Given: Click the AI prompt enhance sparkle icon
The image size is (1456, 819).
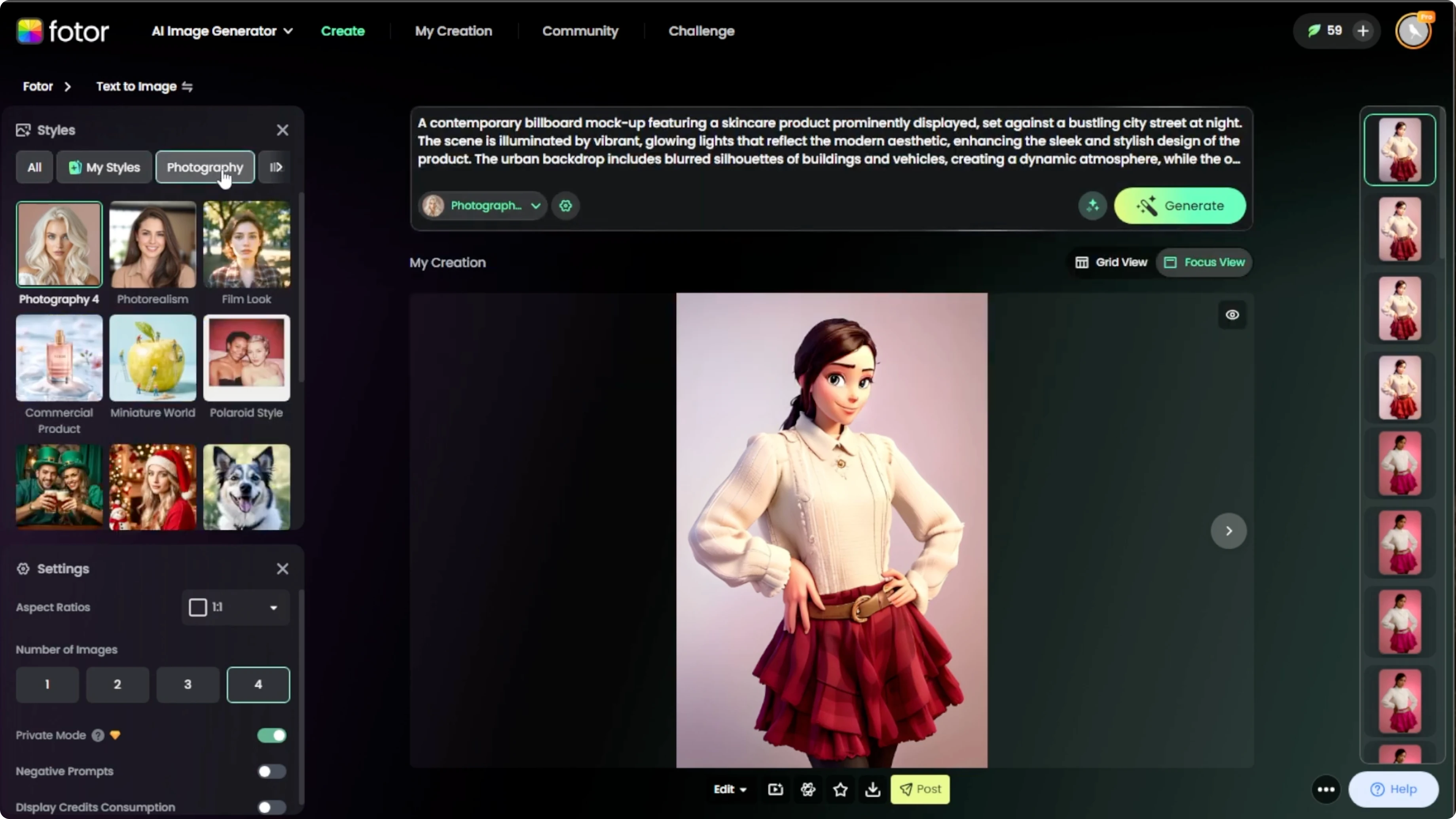Looking at the screenshot, I should coord(1092,206).
